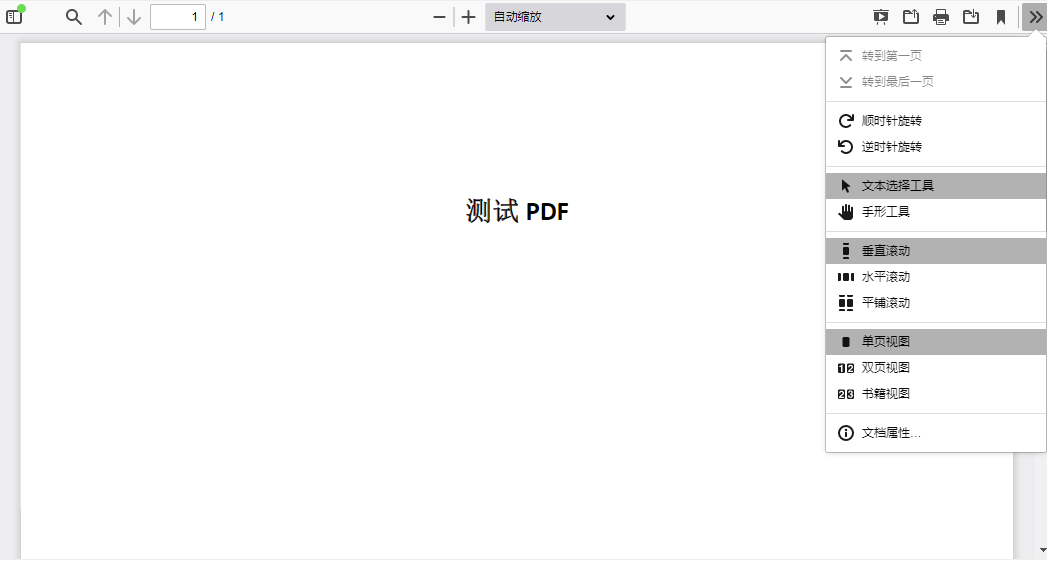Click the page number input field
1047x561 pixels.
point(178,17)
